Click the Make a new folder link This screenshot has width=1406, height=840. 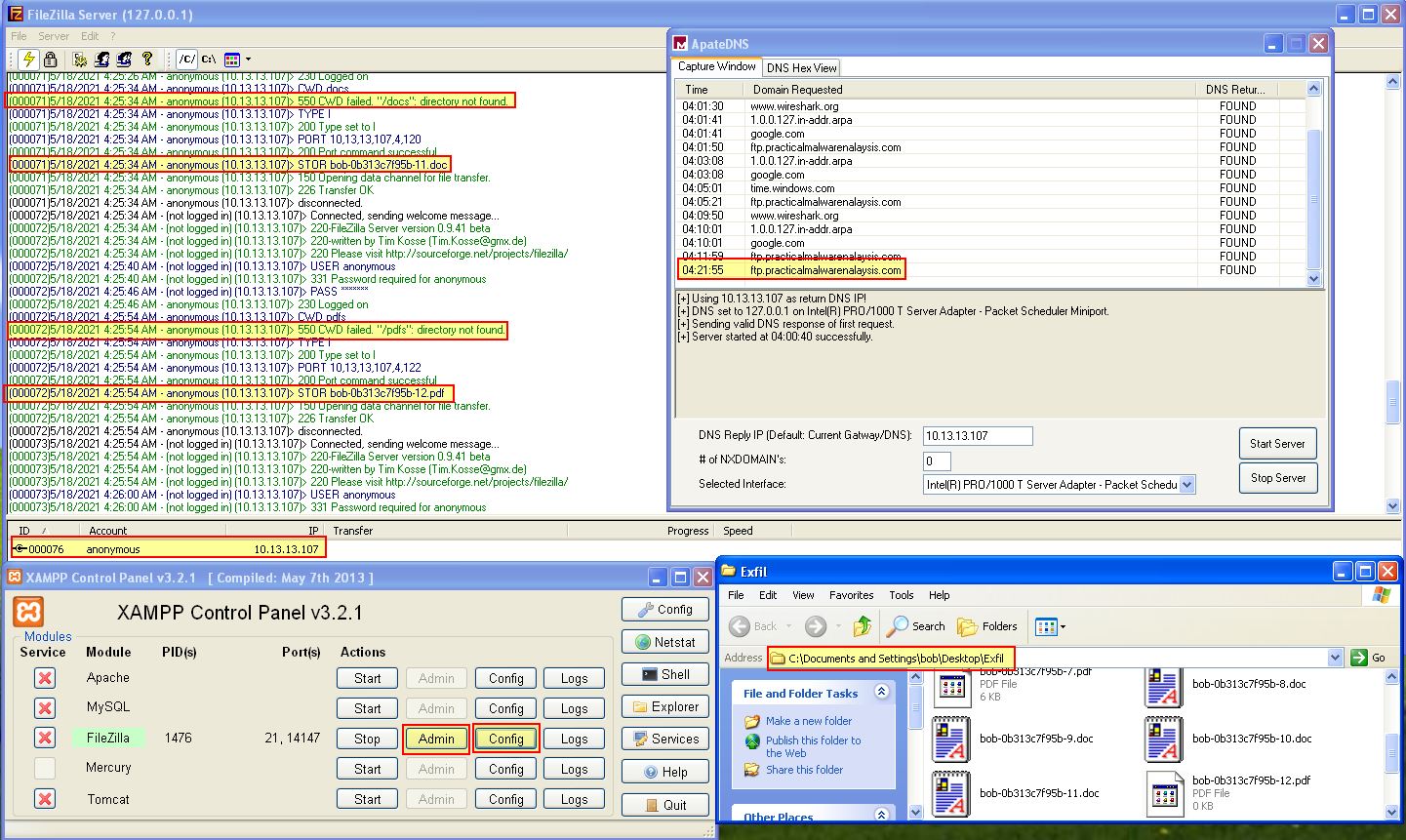(809, 721)
